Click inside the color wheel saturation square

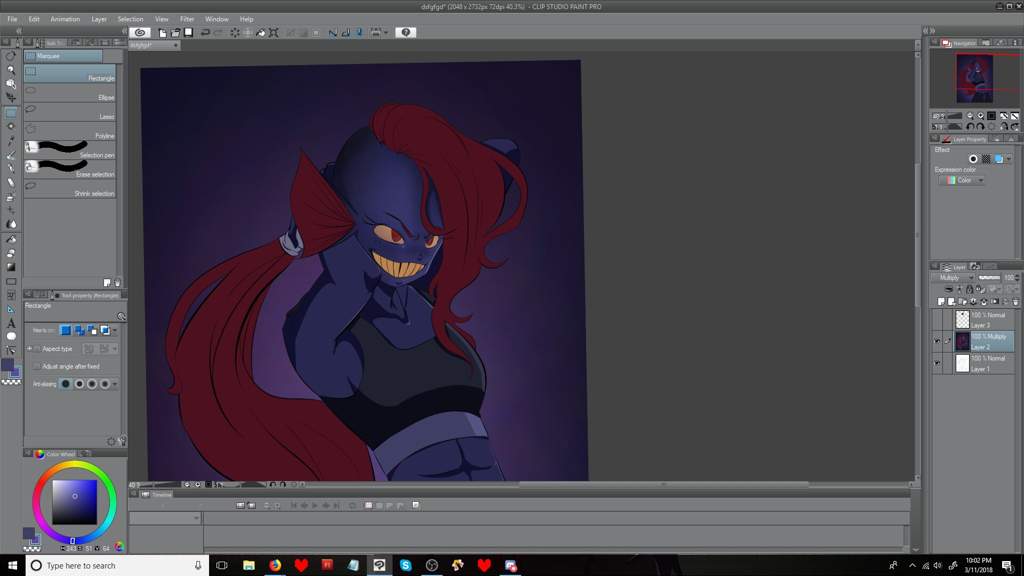click(x=74, y=502)
